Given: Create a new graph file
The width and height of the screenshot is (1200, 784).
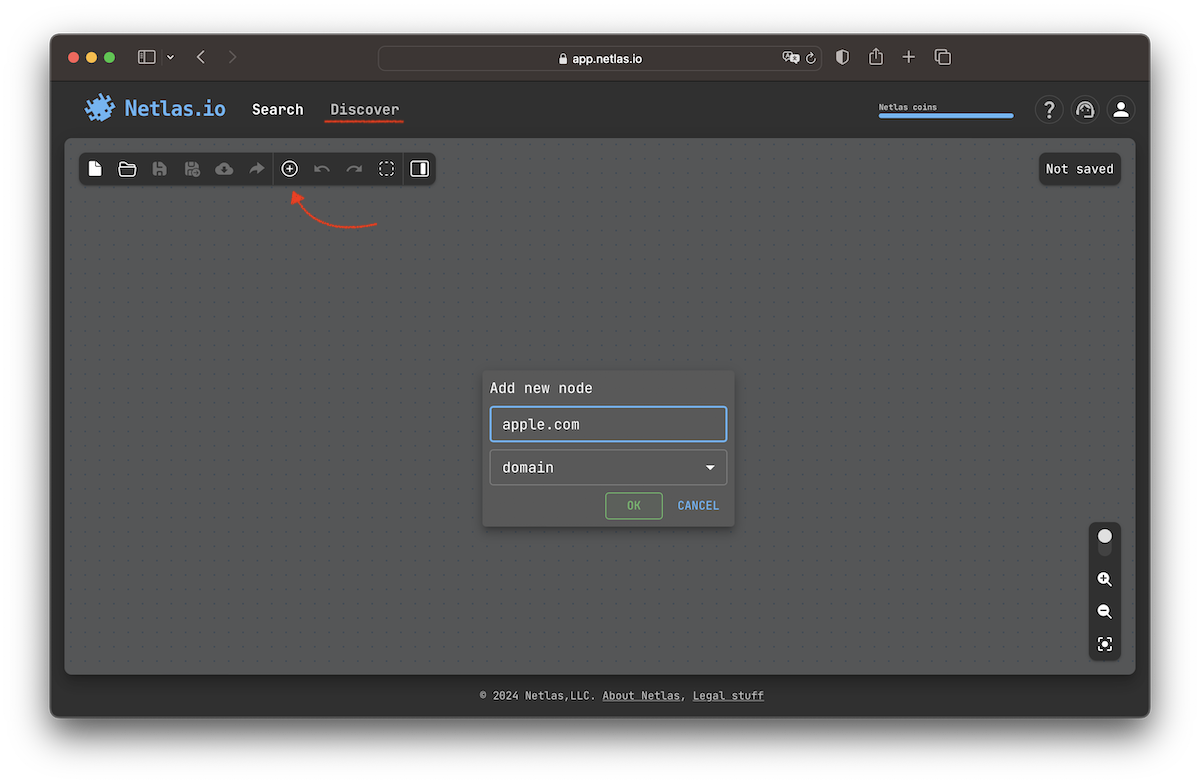Looking at the screenshot, I should (x=95, y=168).
